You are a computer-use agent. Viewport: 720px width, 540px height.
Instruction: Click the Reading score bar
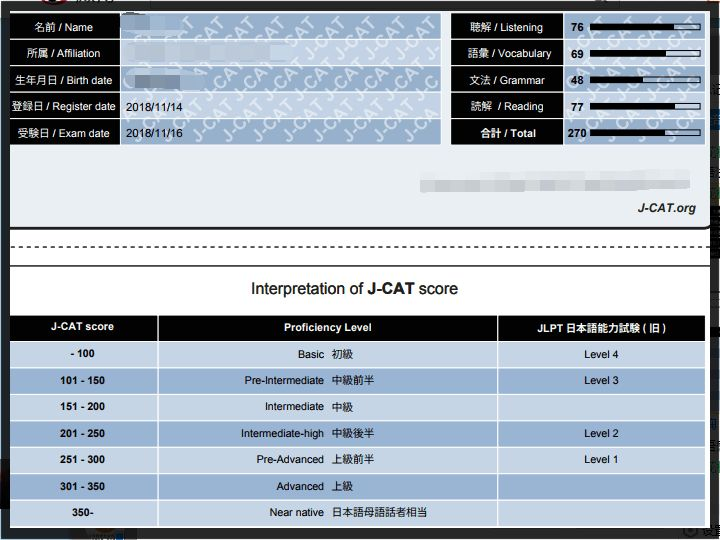point(645,107)
